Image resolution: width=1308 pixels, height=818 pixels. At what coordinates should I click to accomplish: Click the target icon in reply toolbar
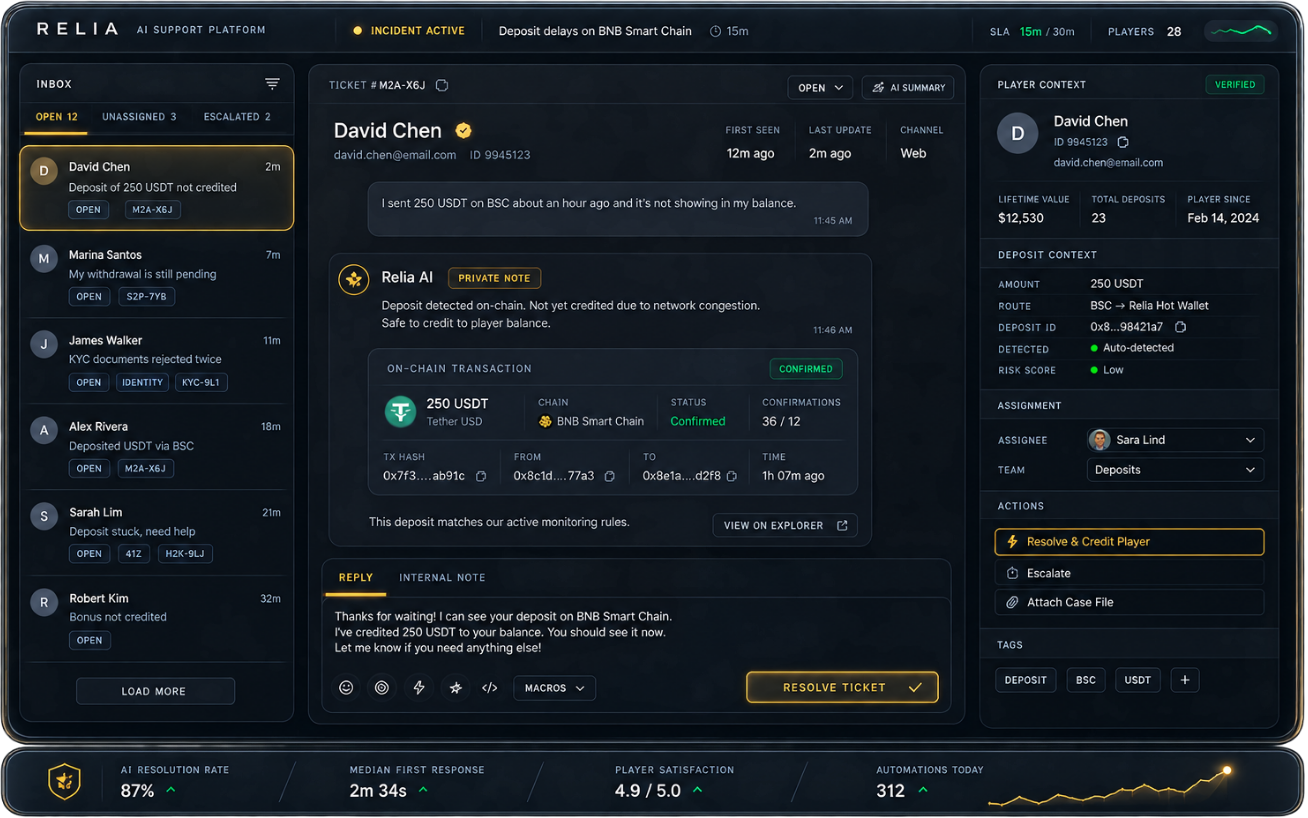[x=382, y=688]
